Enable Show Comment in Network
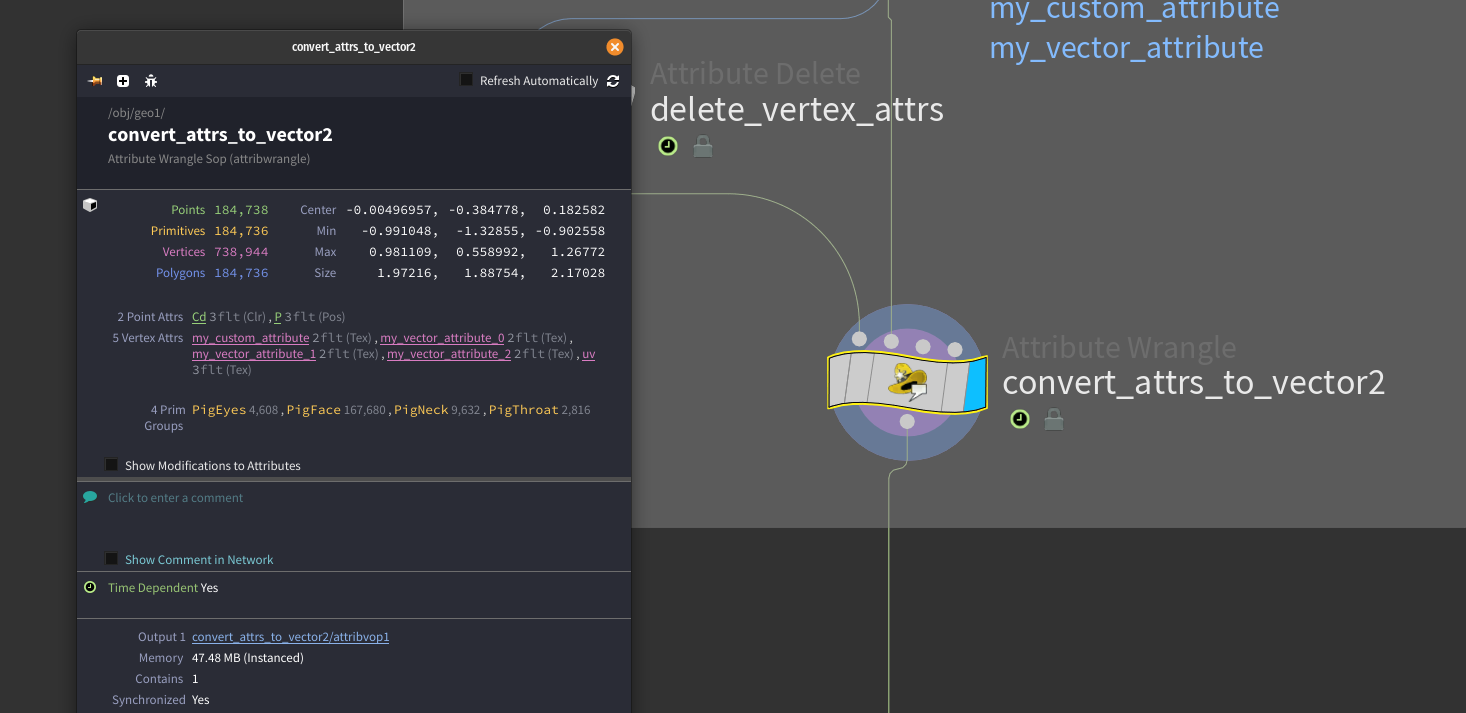This screenshot has height=713, width=1466. click(111, 559)
